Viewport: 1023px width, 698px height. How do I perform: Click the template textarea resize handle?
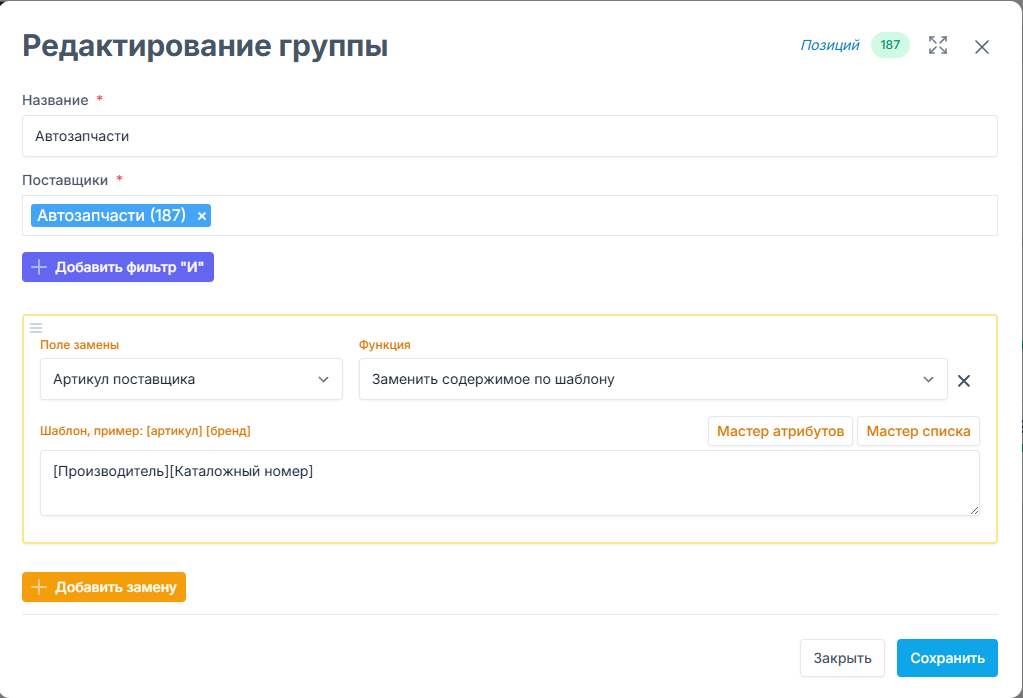point(974,510)
